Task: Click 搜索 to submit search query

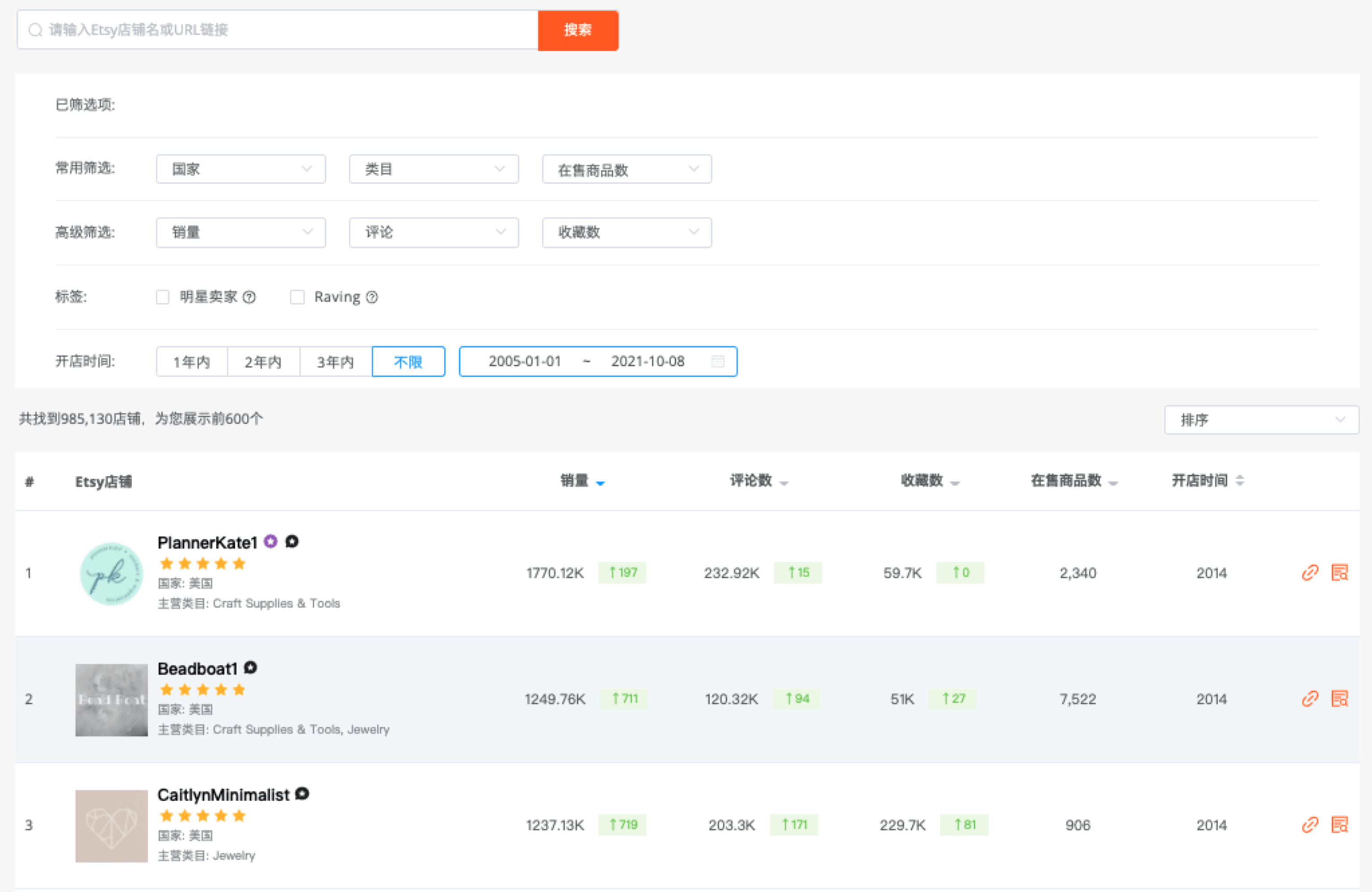Action: pos(579,30)
